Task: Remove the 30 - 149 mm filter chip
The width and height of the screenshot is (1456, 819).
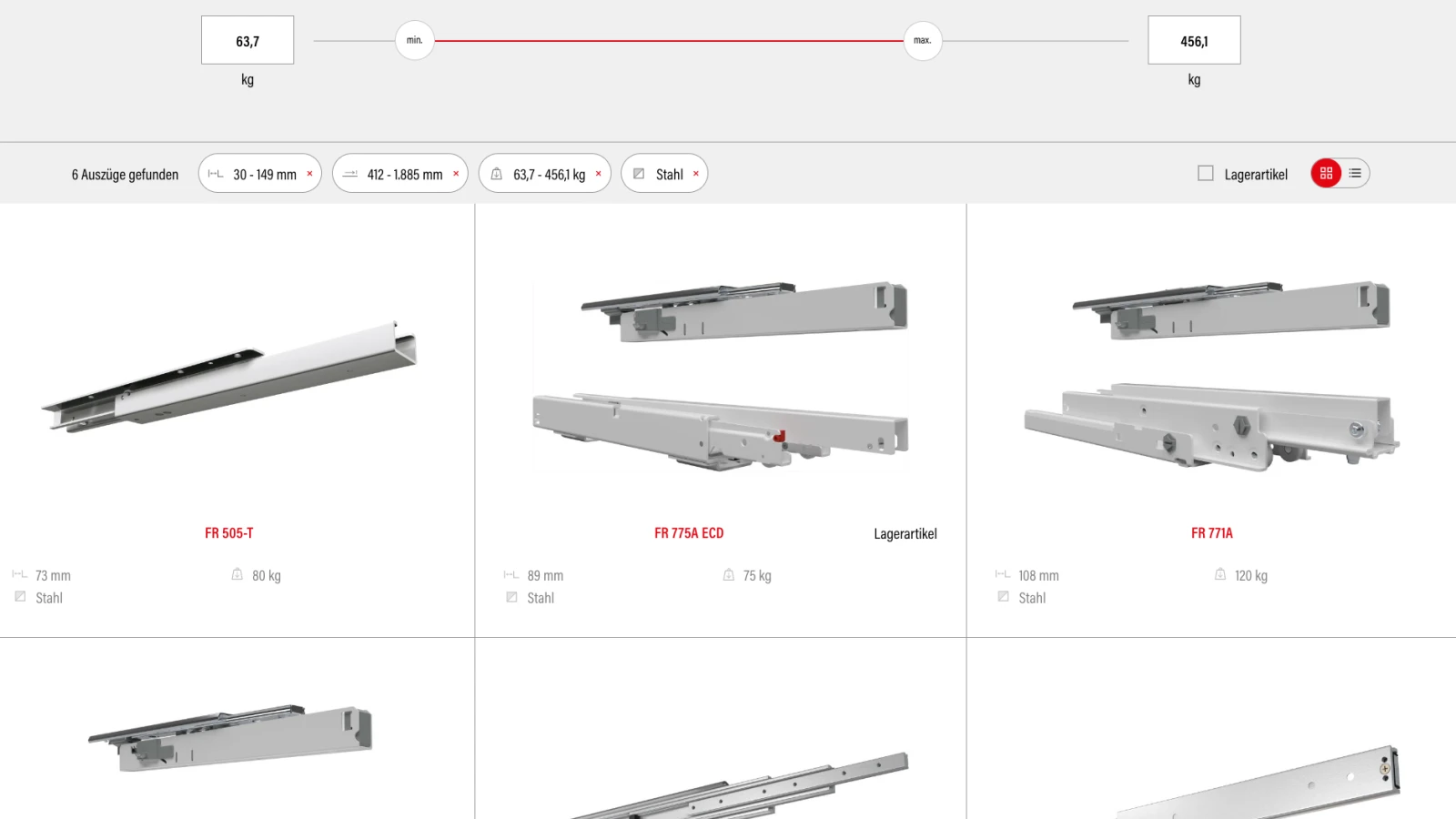Action: point(308,173)
